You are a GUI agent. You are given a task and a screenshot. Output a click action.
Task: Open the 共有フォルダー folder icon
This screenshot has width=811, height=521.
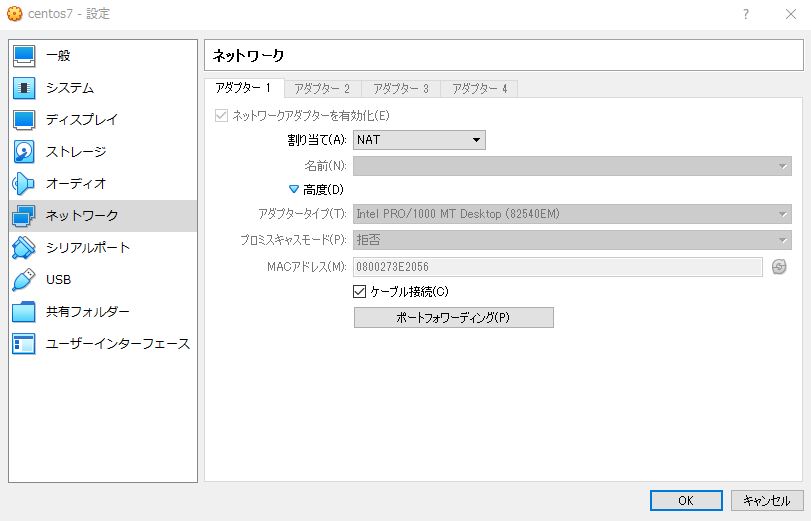click(x=24, y=312)
